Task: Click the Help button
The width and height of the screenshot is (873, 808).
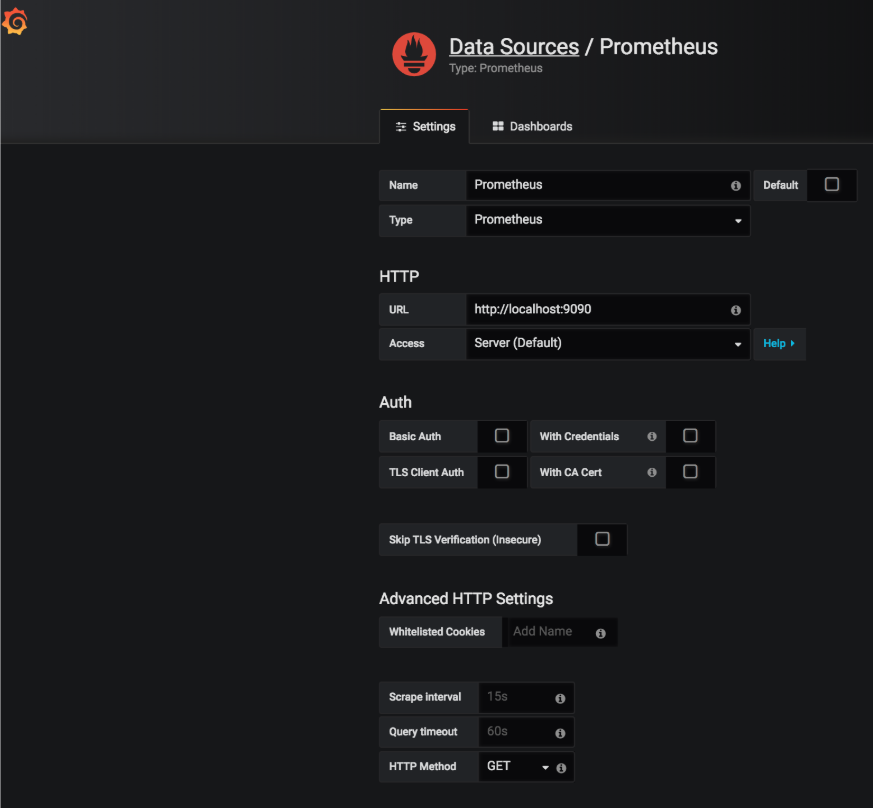Action: [x=779, y=343]
